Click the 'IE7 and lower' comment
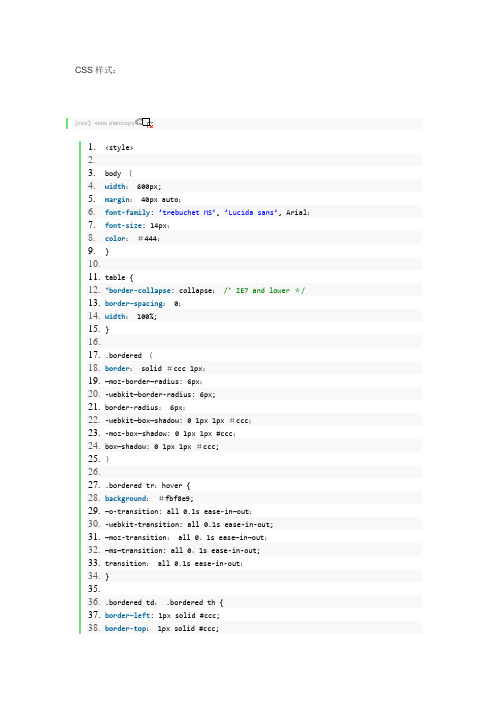The width and height of the screenshot is (496, 702). 264,290
